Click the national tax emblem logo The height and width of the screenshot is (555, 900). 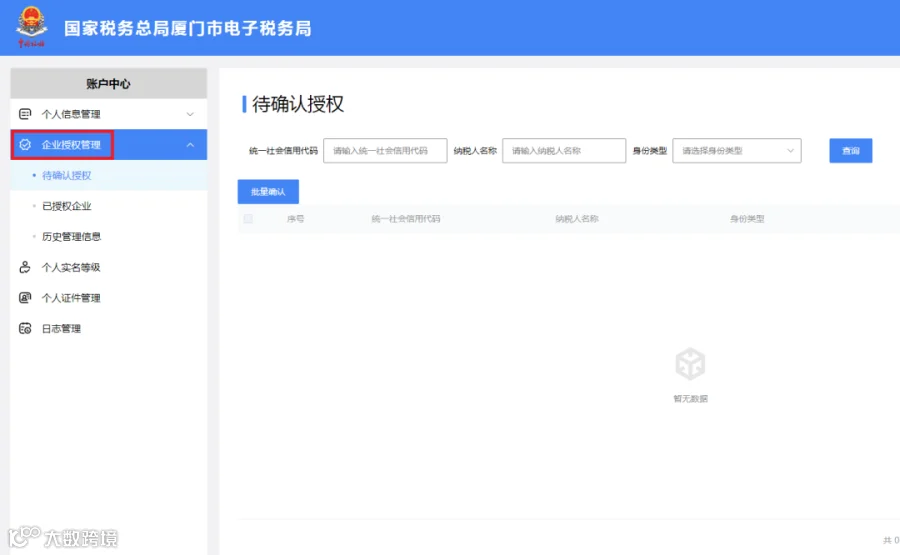tap(31, 26)
